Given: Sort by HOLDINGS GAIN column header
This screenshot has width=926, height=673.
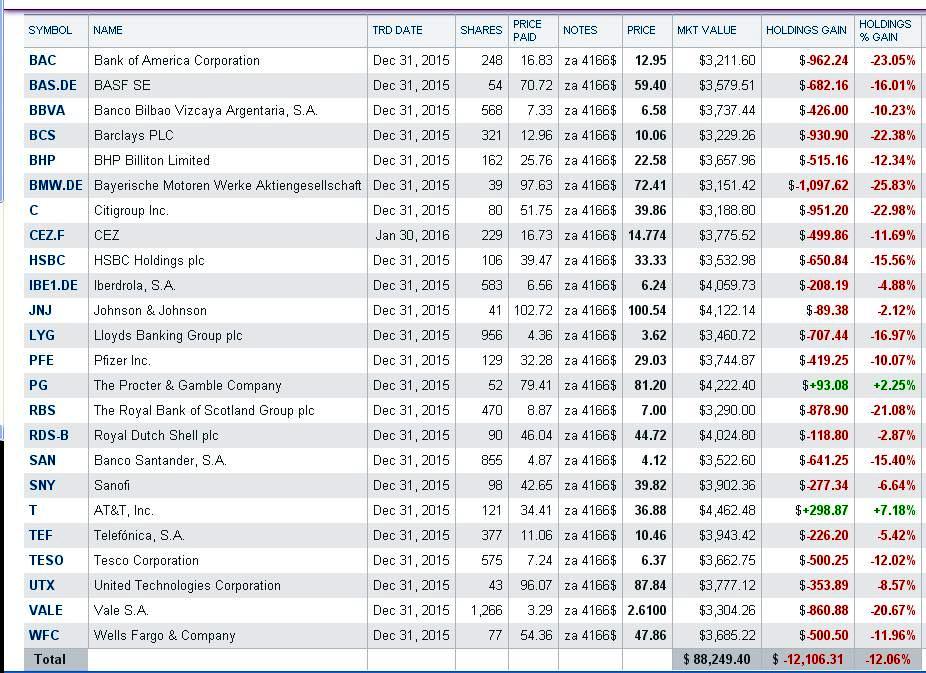Looking at the screenshot, I should click(806, 30).
